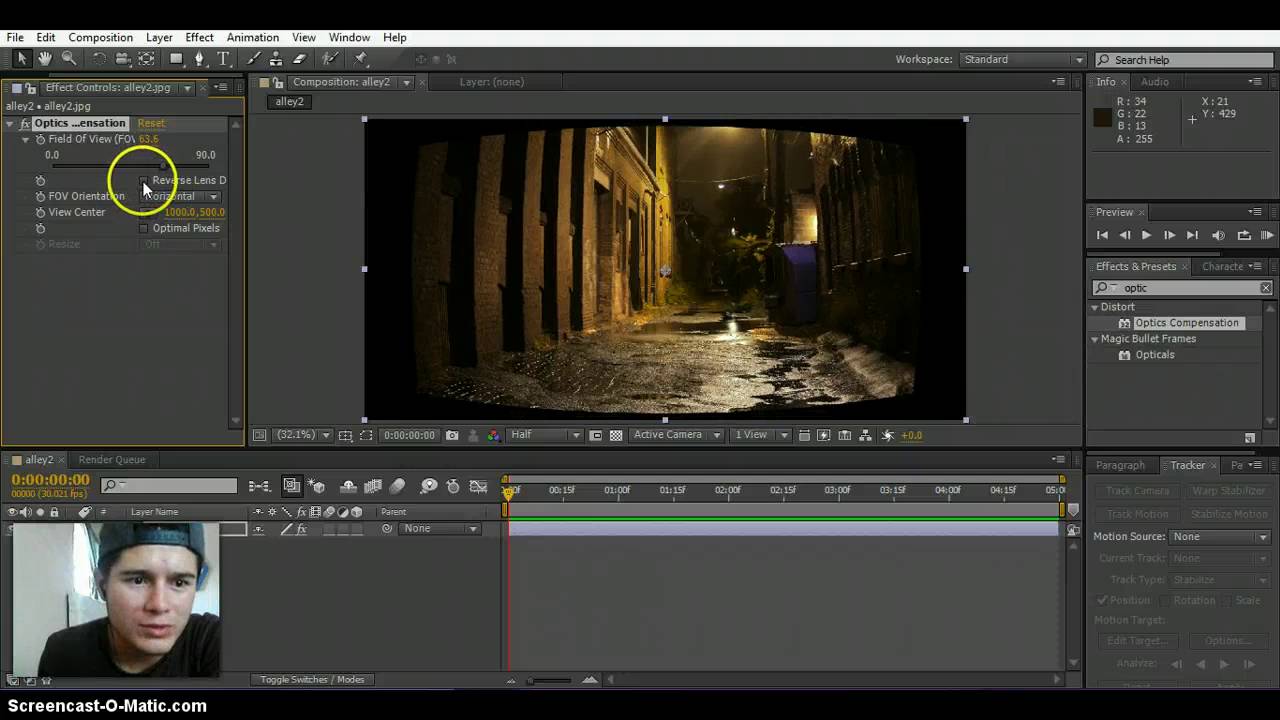Open the Parent None dropdown

[439, 528]
